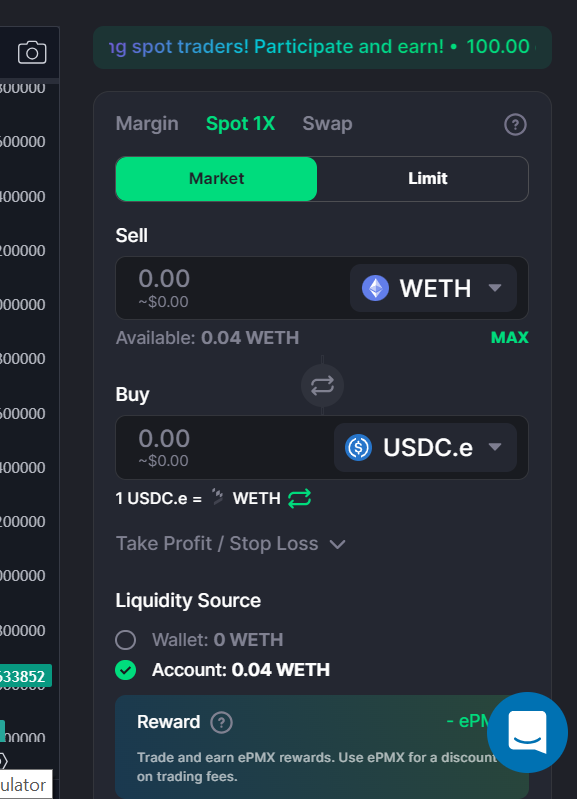Viewport: 577px width, 799px height.
Task: Switch to the Margin tab
Action: click(147, 124)
